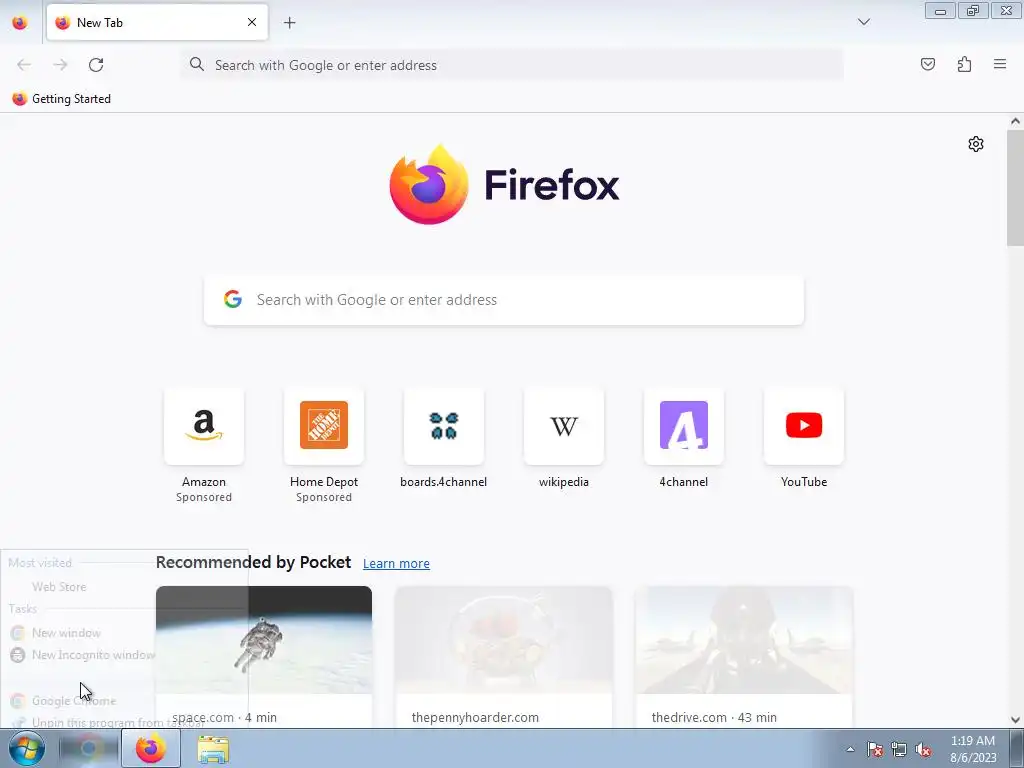Open the 4channel shortcut tile
This screenshot has height=768, width=1024.
click(x=684, y=426)
